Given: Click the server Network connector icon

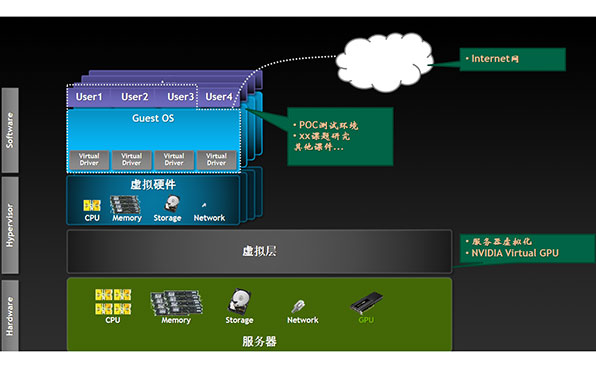Looking at the screenshot, I should [x=298, y=307].
